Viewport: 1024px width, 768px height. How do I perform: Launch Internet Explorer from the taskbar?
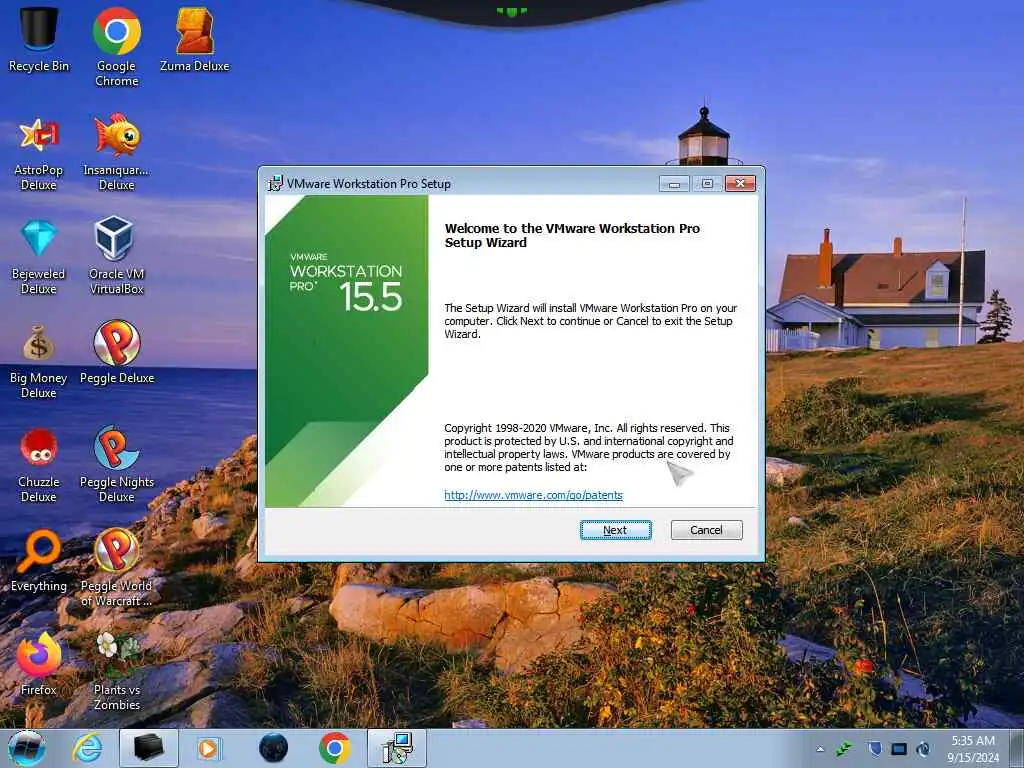click(x=87, y=748)
